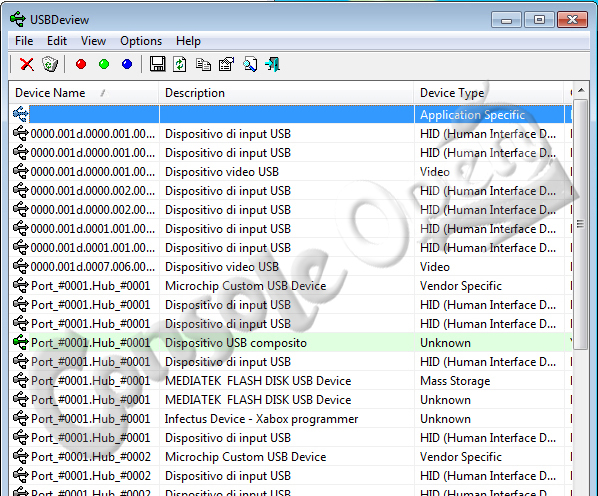Click the green dot enable device icon
The width and height of the screenshot is (598, 496).
coord(104,64)
